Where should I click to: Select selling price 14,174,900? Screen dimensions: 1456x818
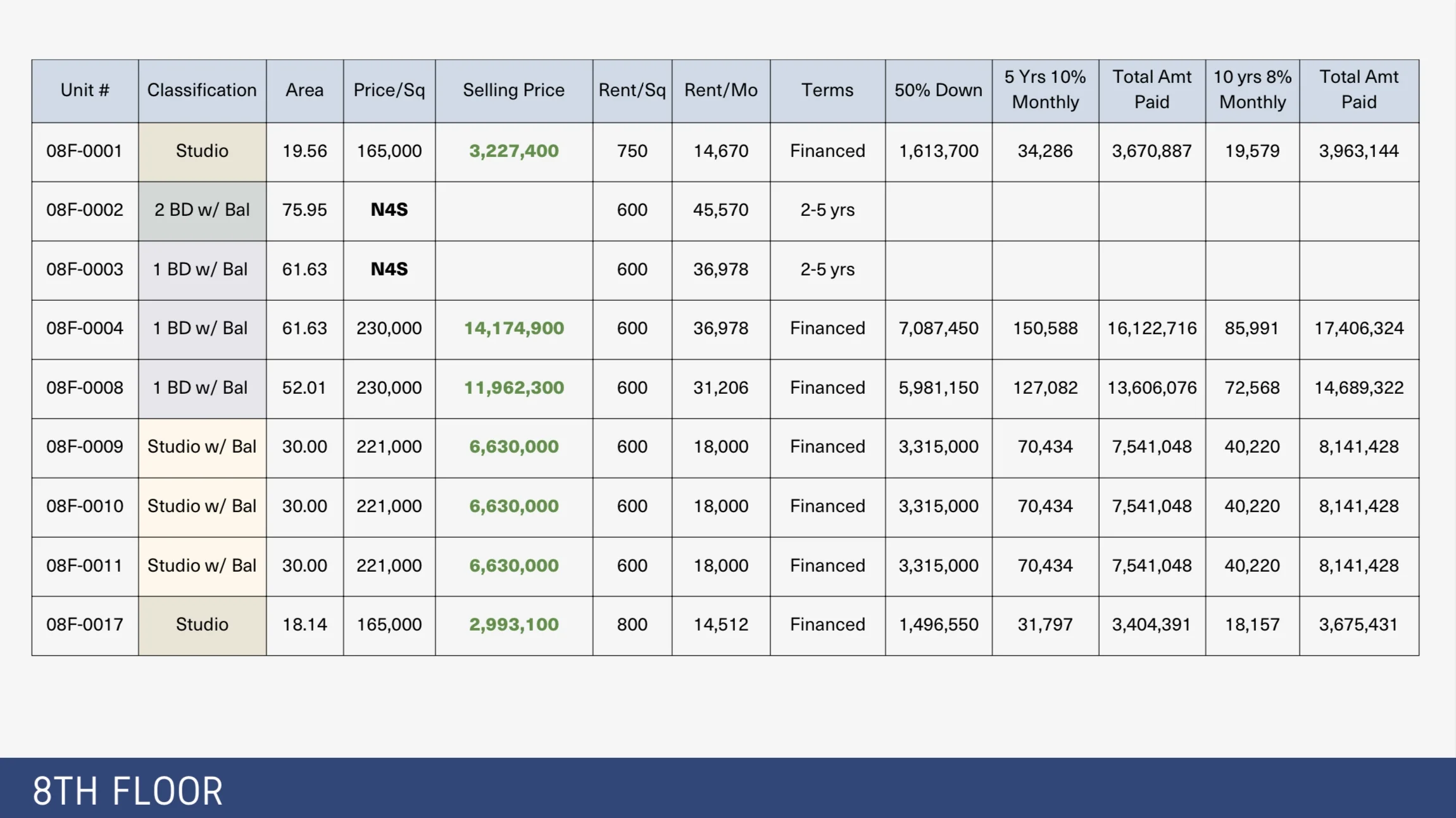[x=513, y=328]
